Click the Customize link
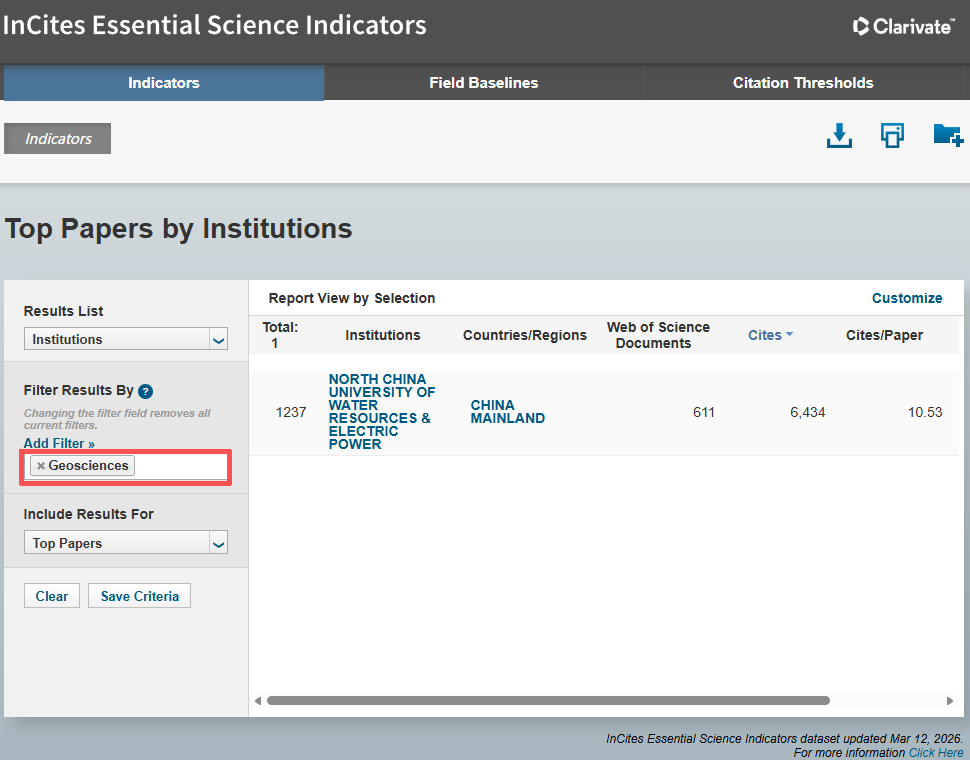 [x=906, y=298]
